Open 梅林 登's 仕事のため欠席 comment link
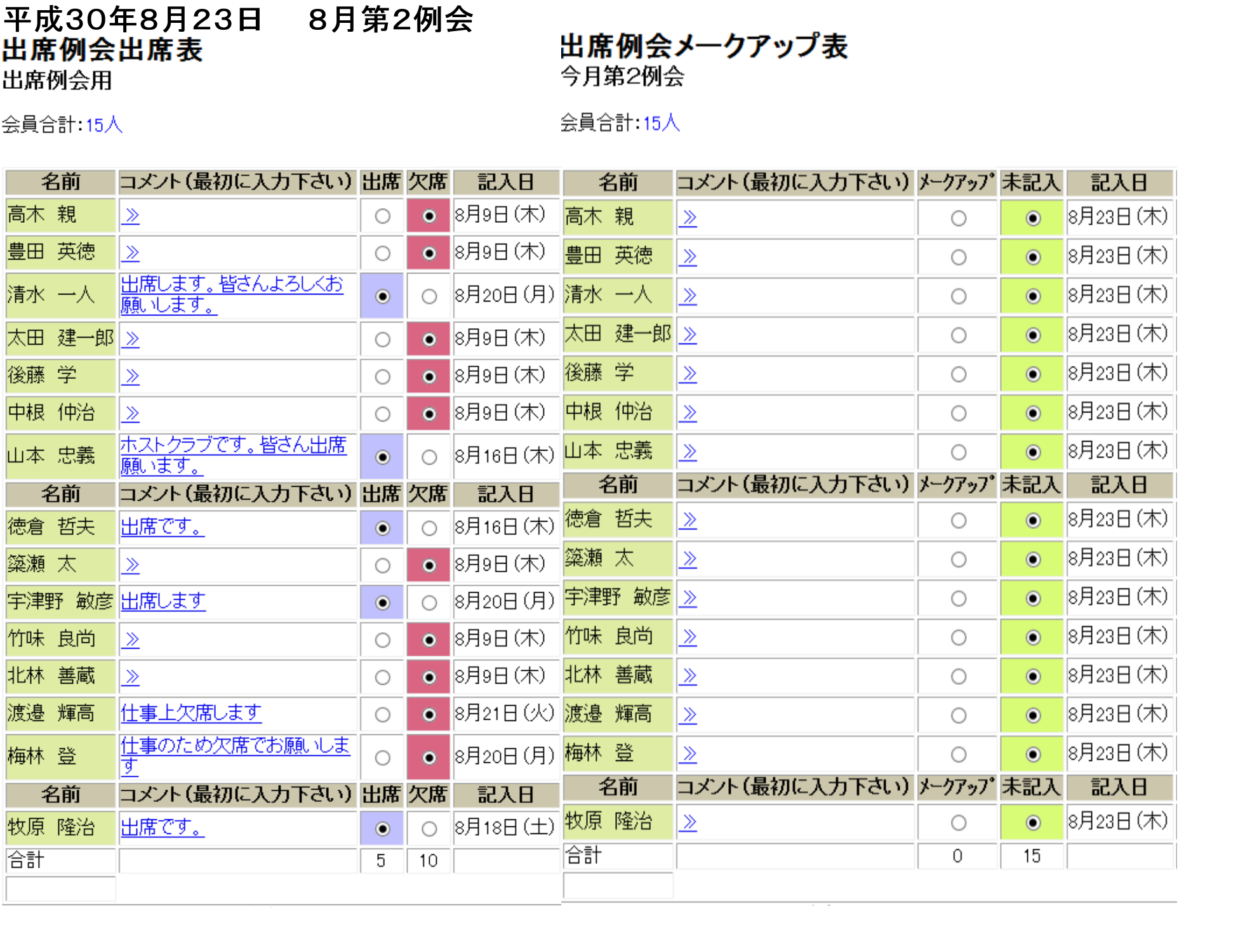The height and width of the screenshot is (952, 1238). click(x=235, y=756)
